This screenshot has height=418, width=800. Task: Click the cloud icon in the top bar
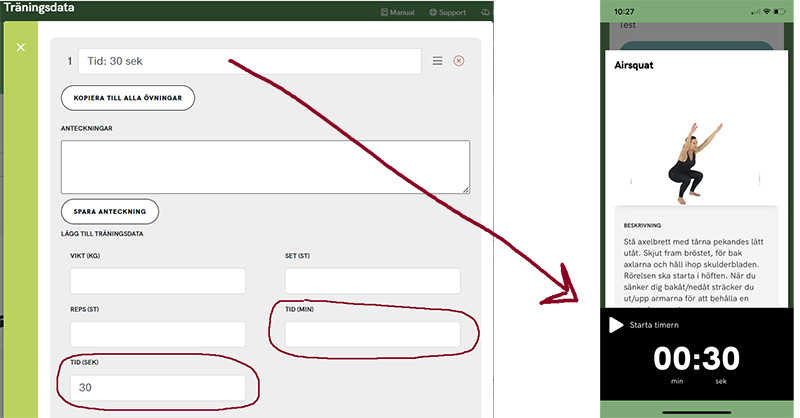point(486,12)
